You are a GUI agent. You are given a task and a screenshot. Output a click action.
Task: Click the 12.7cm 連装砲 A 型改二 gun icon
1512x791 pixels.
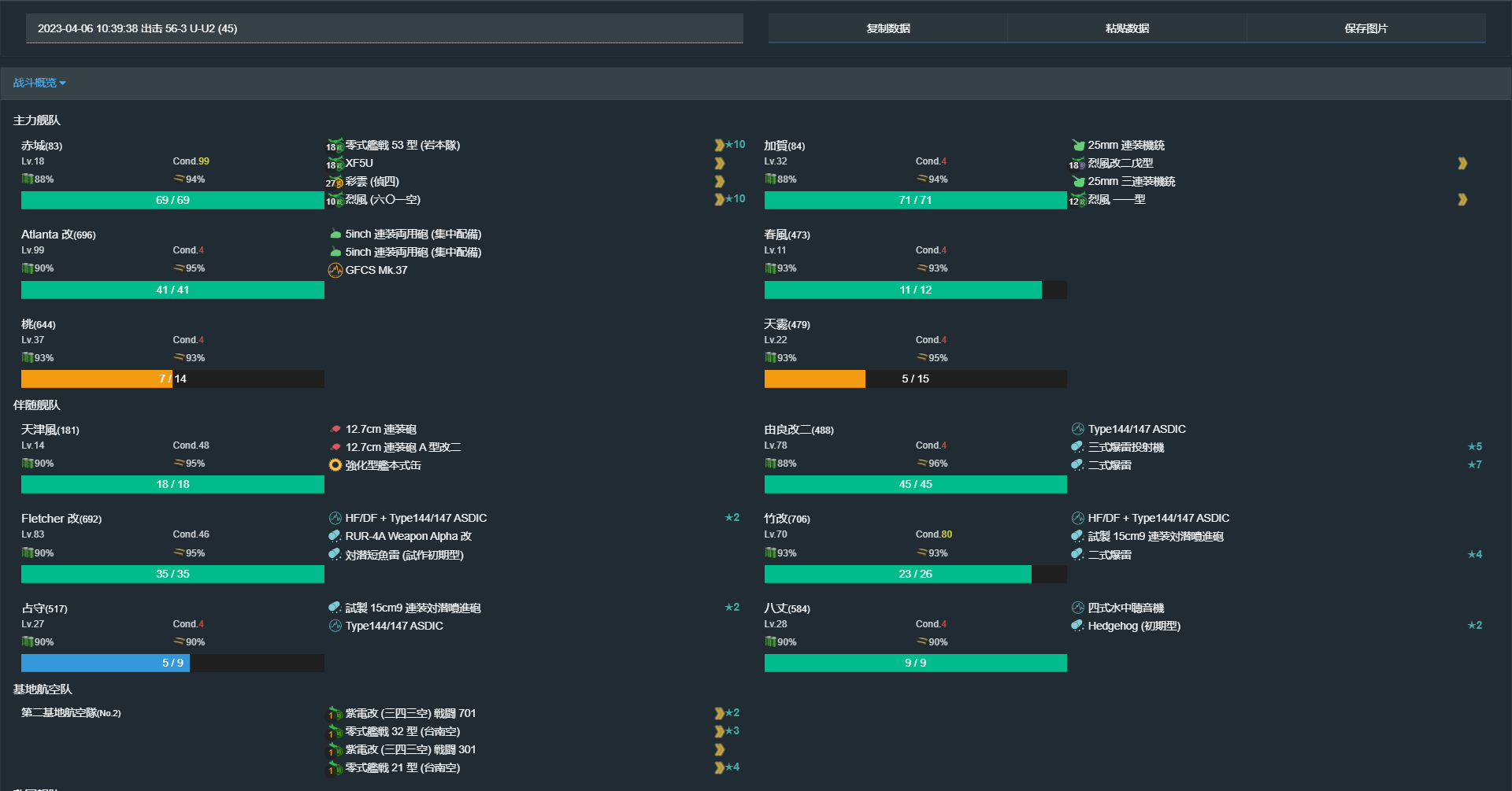coord(335,447)
